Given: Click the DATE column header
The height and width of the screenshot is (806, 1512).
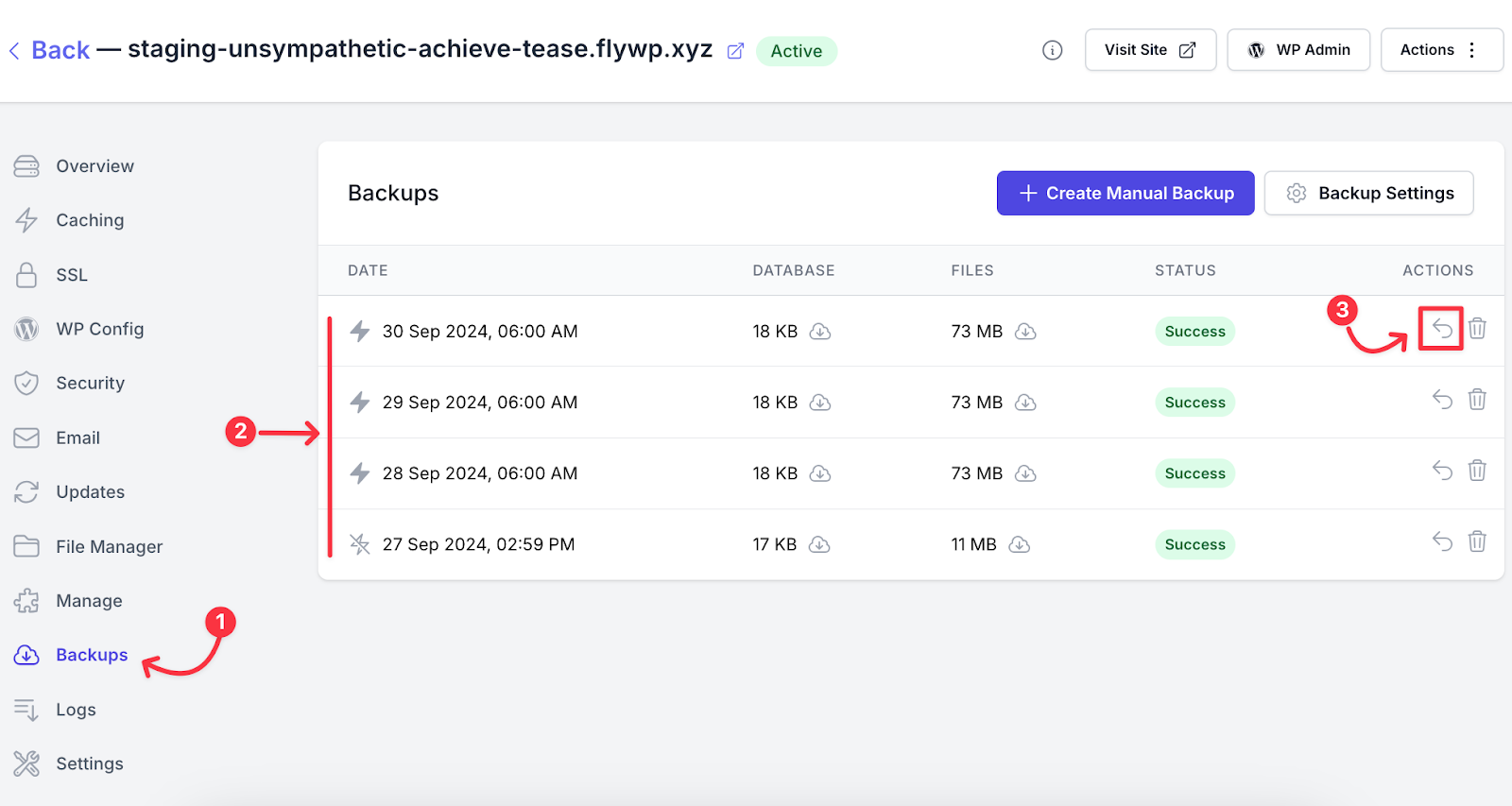Looking at the screenshot, I should click(368, 270).
